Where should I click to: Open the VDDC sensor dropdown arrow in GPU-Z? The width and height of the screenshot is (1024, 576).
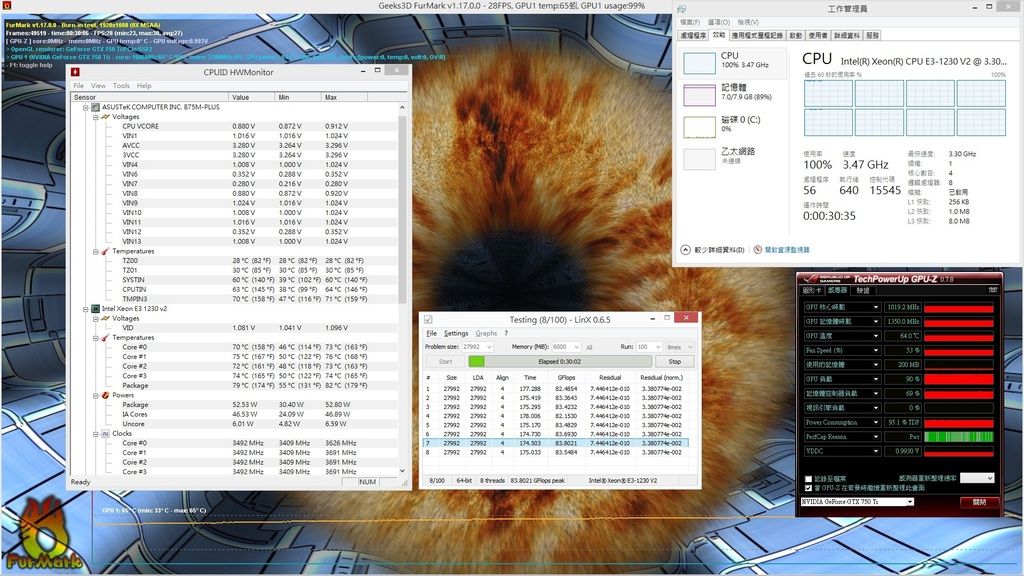[876, 451]
